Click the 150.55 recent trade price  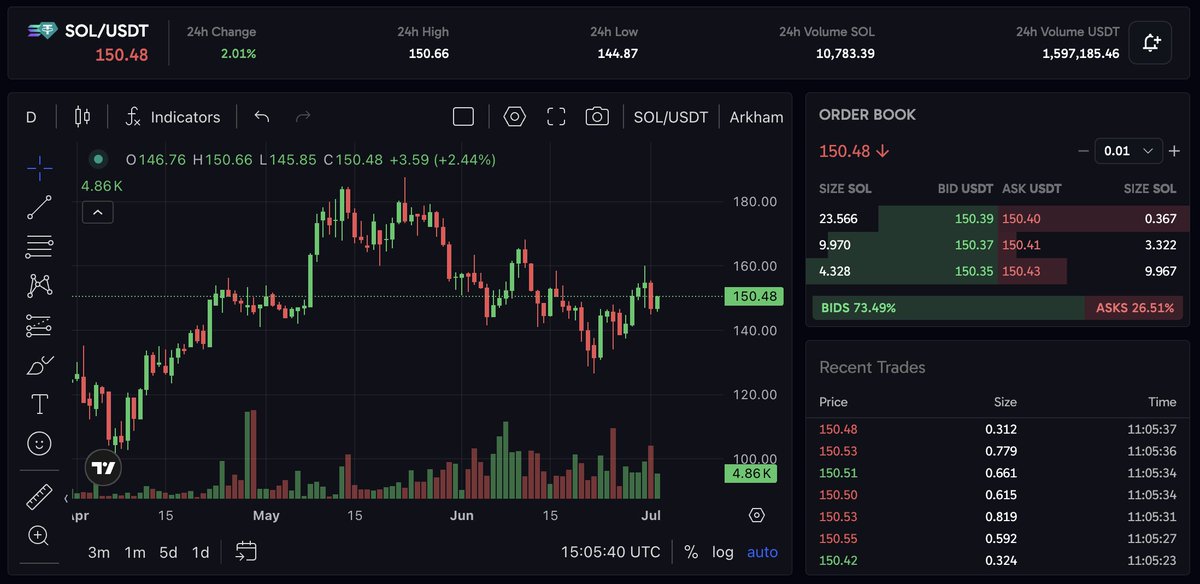(x=838, y=539)
